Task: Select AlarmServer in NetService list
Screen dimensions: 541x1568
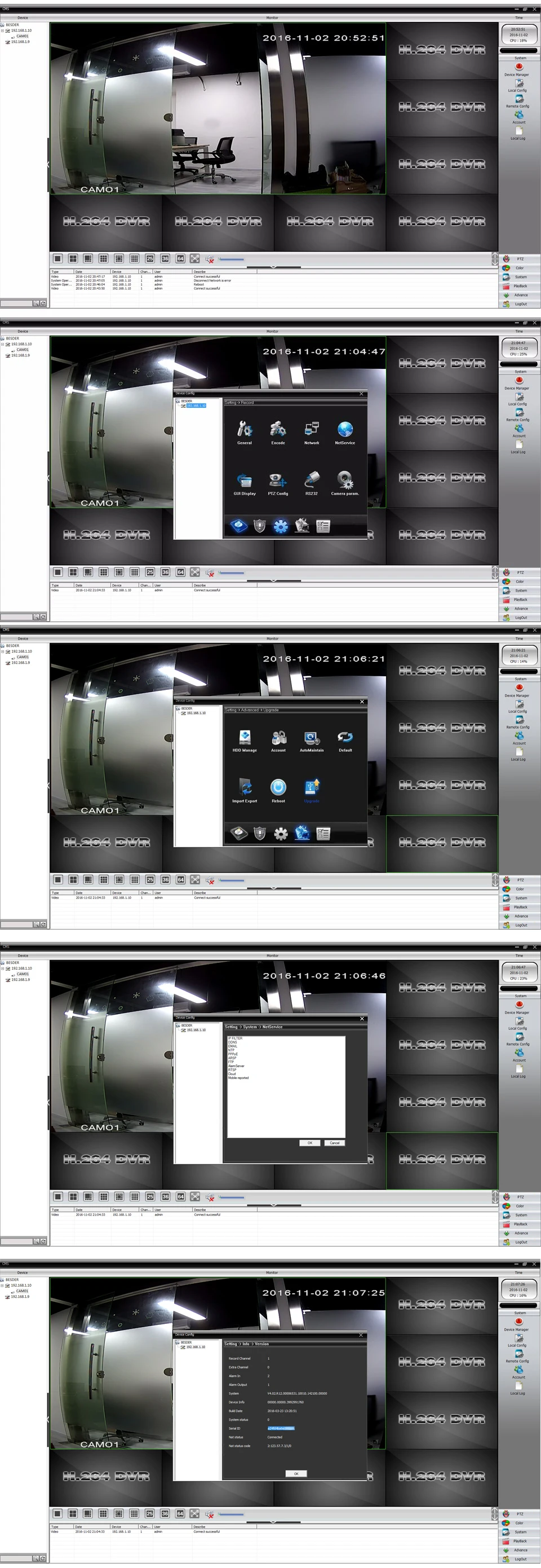Action: (236, 1066)
